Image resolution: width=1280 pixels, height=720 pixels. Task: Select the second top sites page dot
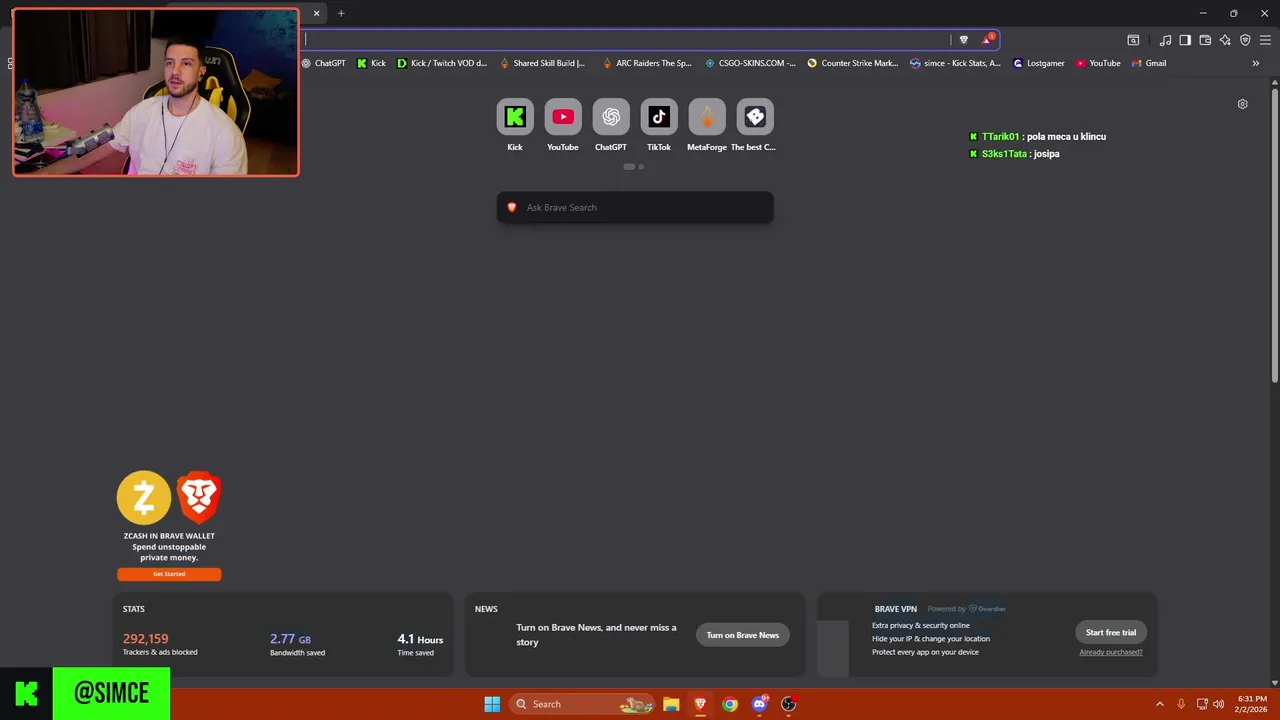(641, 167)
